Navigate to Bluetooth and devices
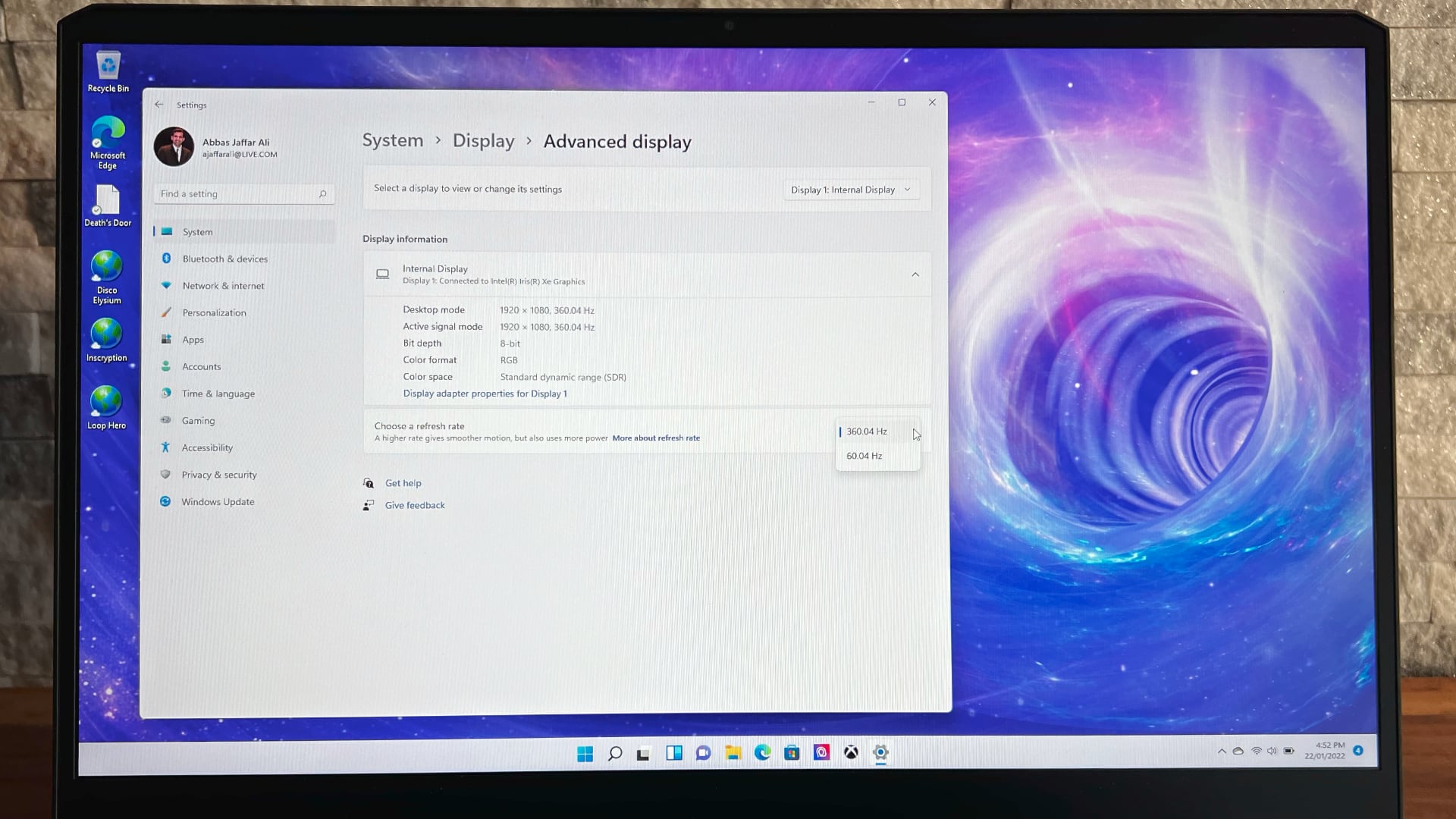 point(225,258)
